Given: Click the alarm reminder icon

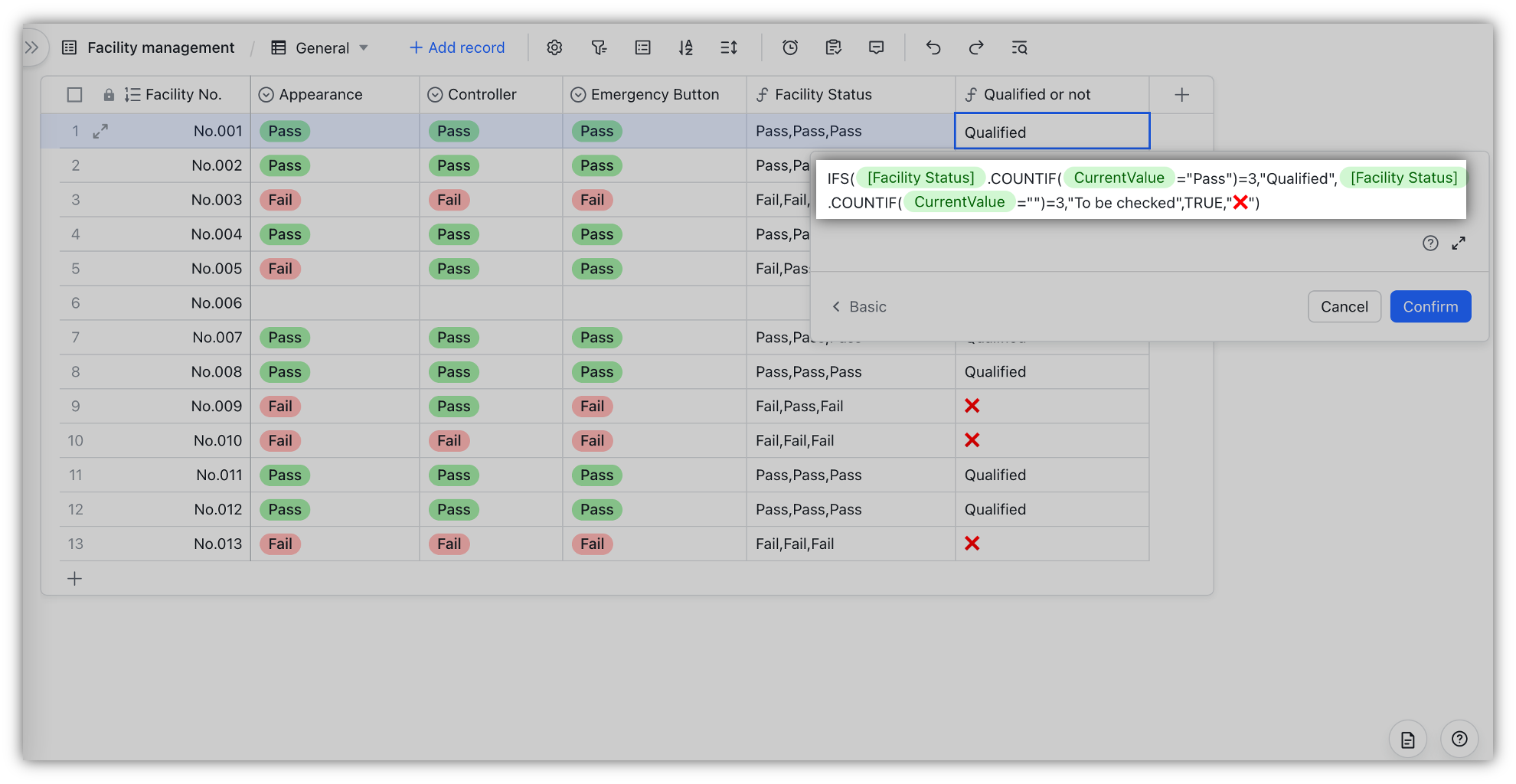Looking at the screenshot, I should pyautogui.click(x=789, y=47).
